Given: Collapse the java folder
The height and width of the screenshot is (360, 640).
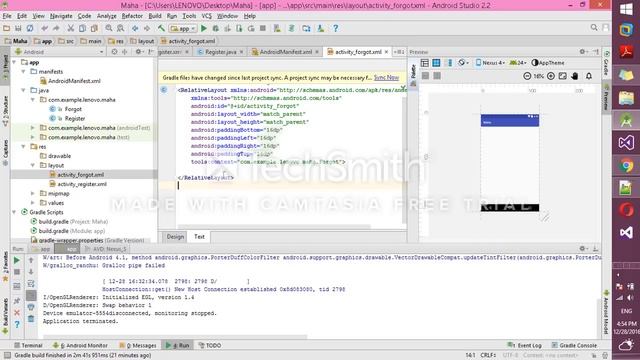Looking at the screenshot, I should point(23,90).
